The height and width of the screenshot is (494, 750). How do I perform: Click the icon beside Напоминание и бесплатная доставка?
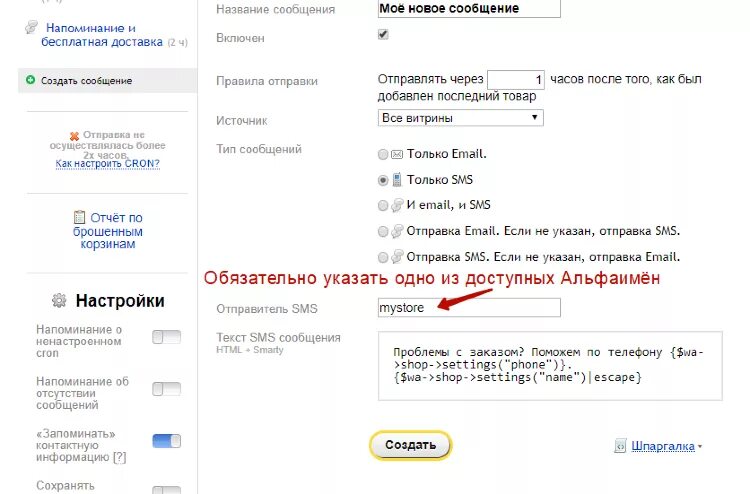(32, 27)
